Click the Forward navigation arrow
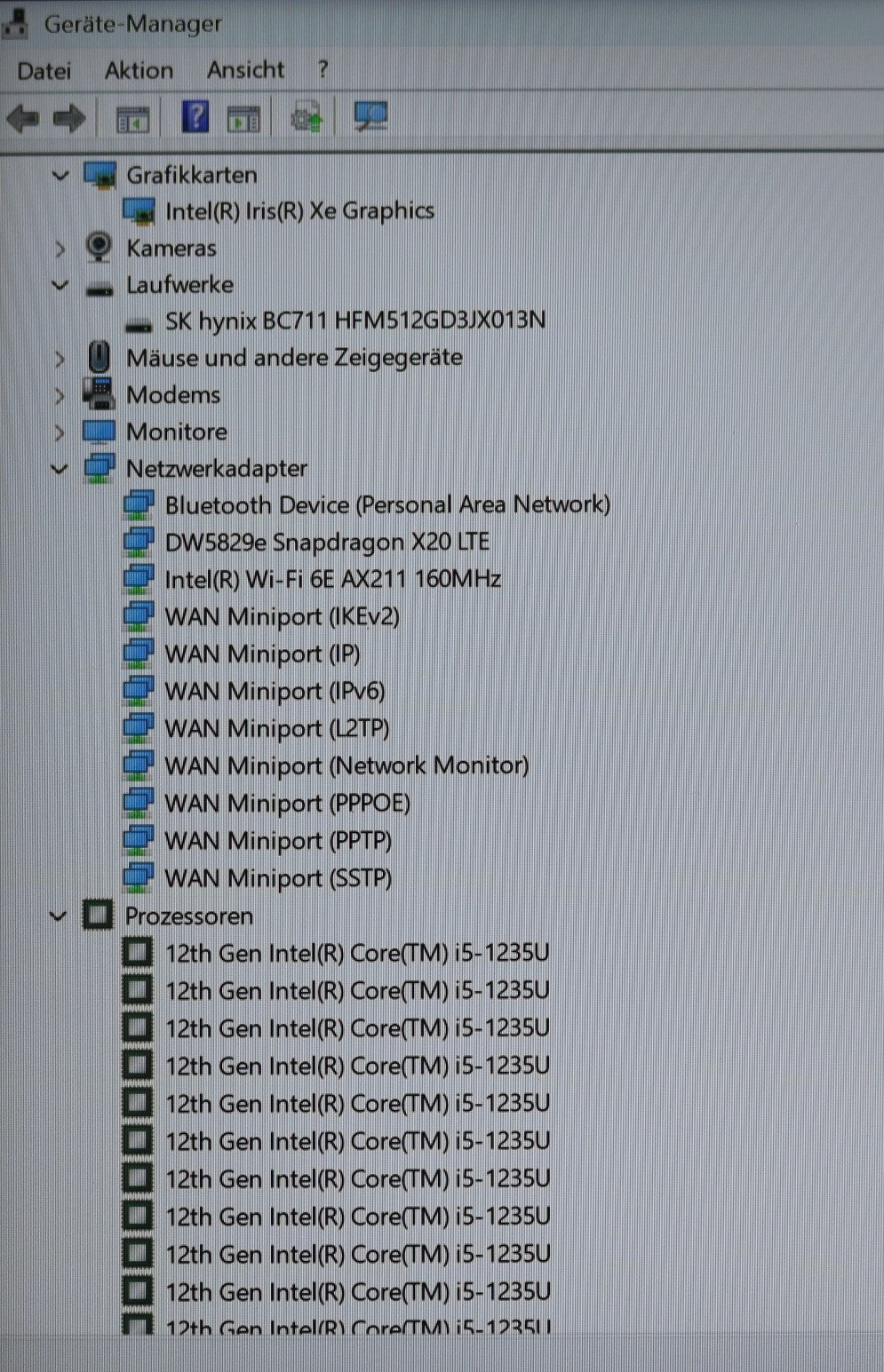 coord(68,116)
